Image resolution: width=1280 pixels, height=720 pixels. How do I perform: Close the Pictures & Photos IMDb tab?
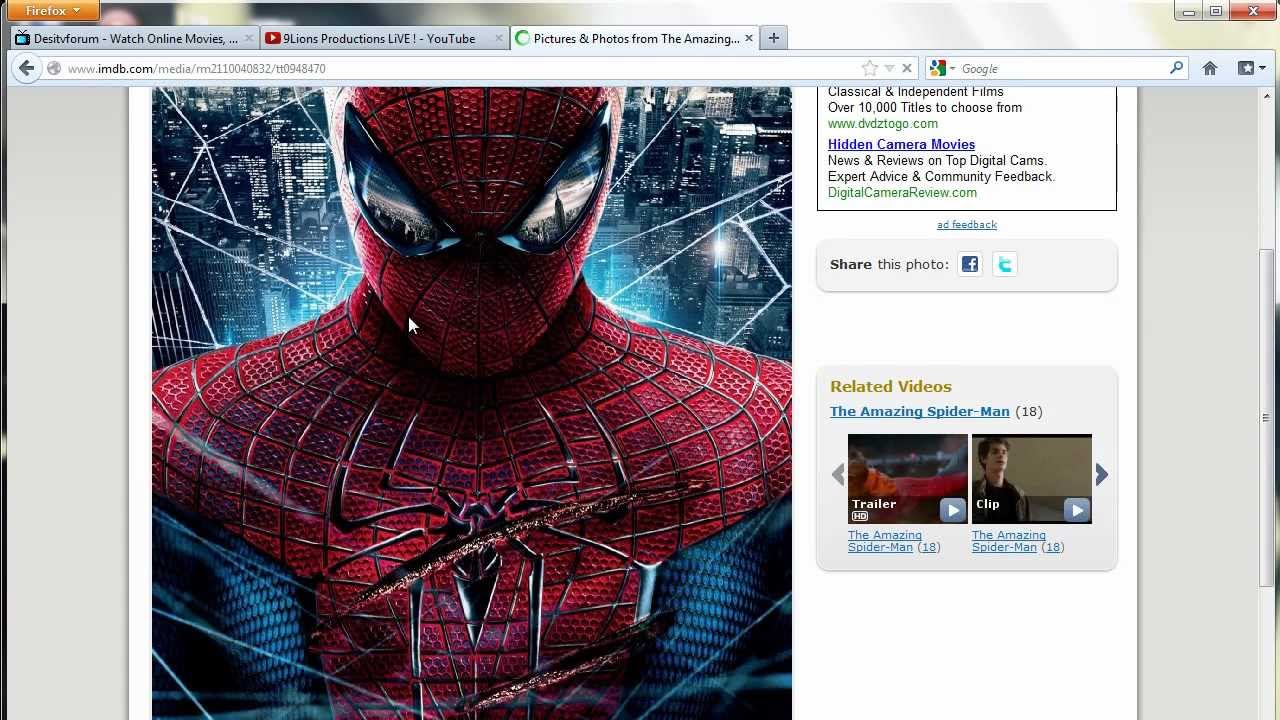tap(748, 39)
